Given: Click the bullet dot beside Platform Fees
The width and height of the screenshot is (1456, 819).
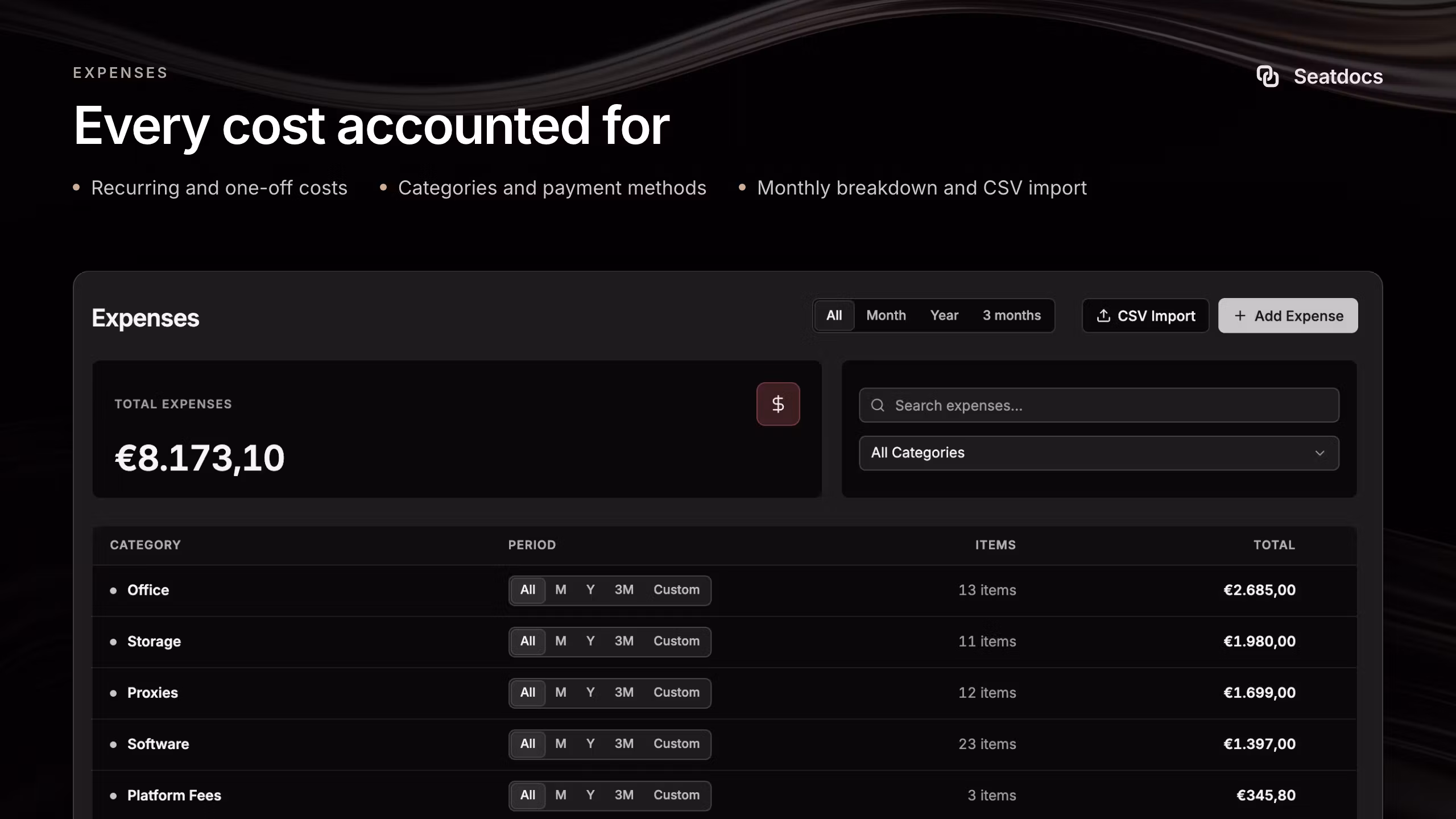Looking at the screenshot, I should coord(113,796).
